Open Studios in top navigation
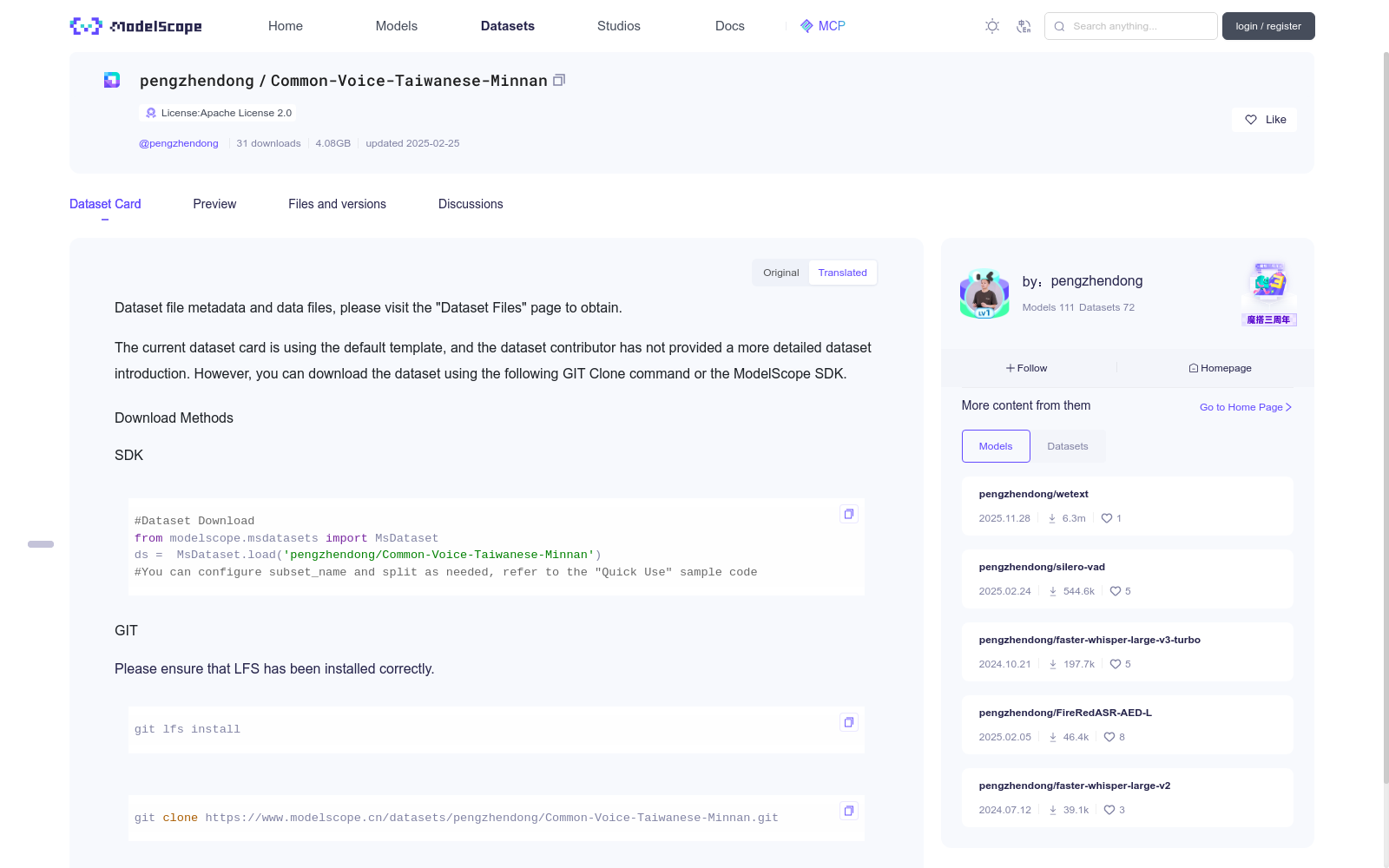This screenshot has width=1389, height=868. 619,26
